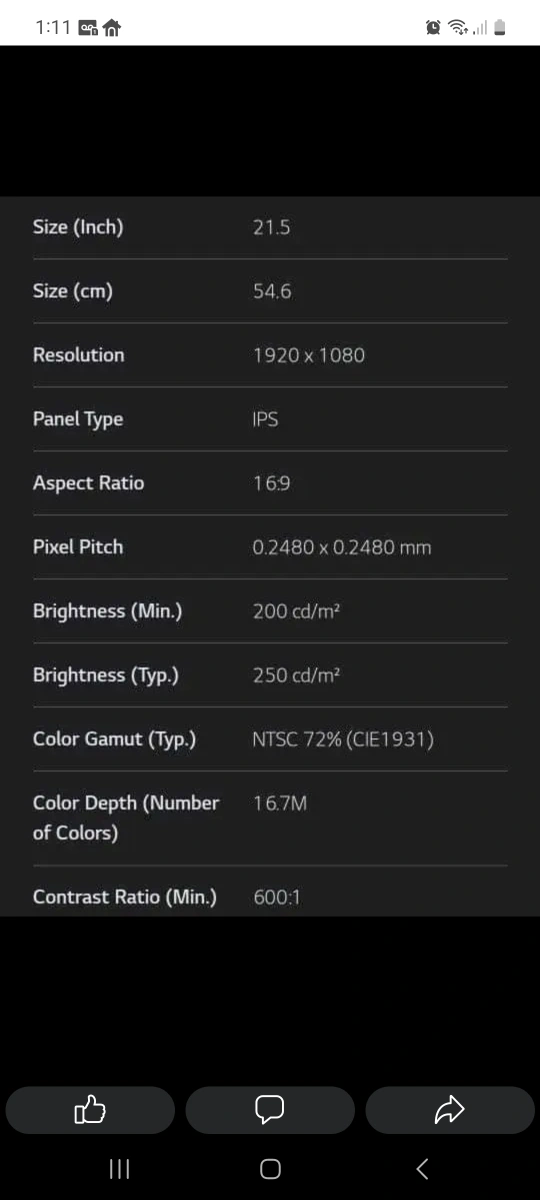Select the Aspect Ratio 16:9 row
540x1200 pixels.
click(x=270, y=483)
